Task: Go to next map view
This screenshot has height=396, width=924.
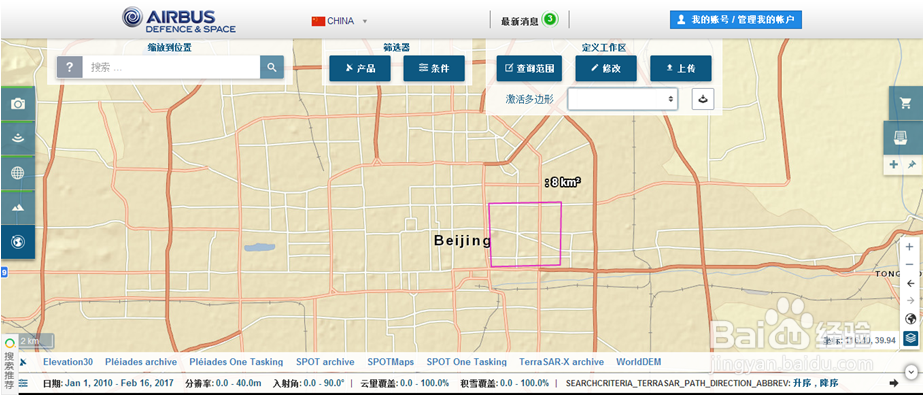Action: coord(910,301)
